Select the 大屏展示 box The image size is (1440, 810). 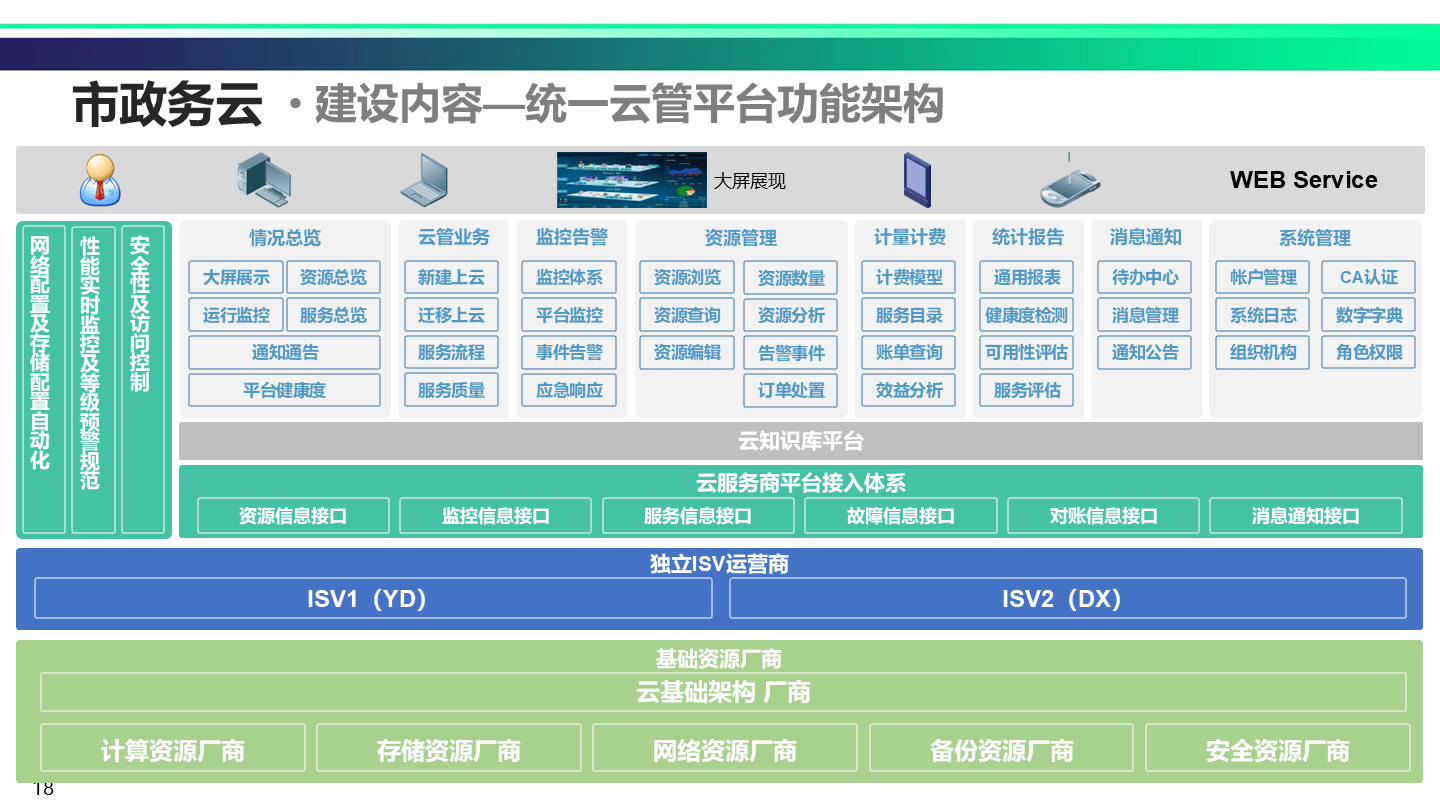tap(236, 277)
